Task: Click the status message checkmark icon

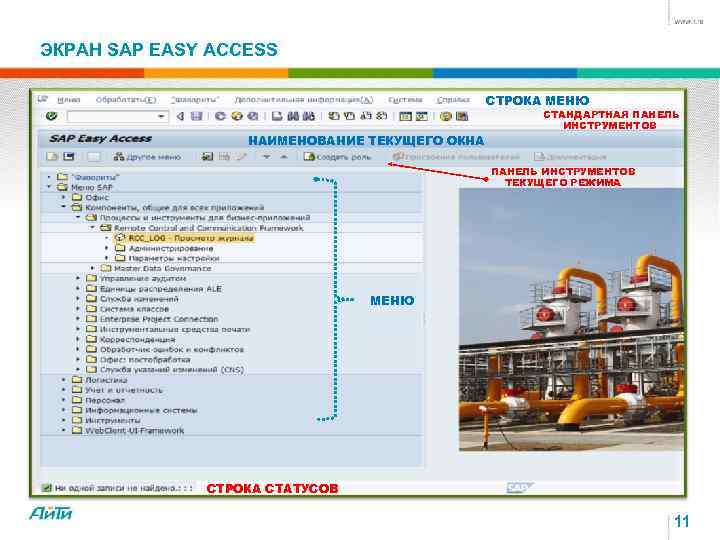Action: [x=46, y=488]
